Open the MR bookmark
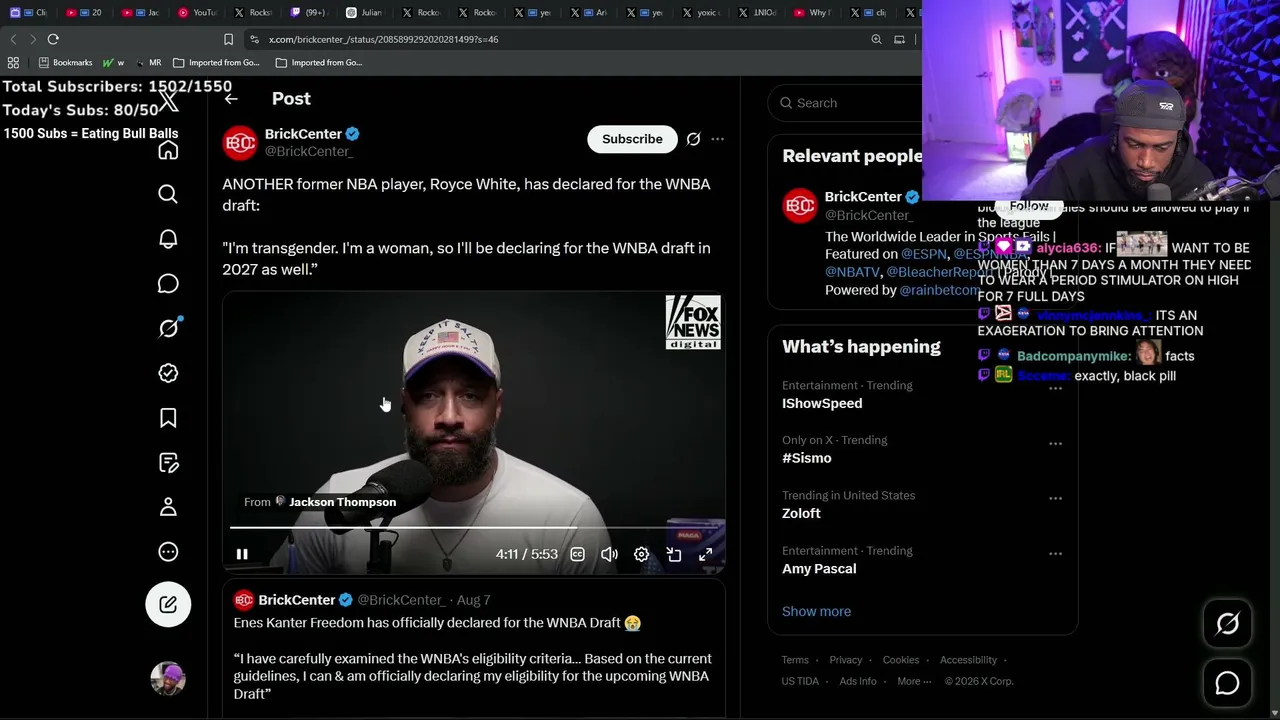Screen dimensions: 1280x720 pyautogui.click(x=148, y=62)
